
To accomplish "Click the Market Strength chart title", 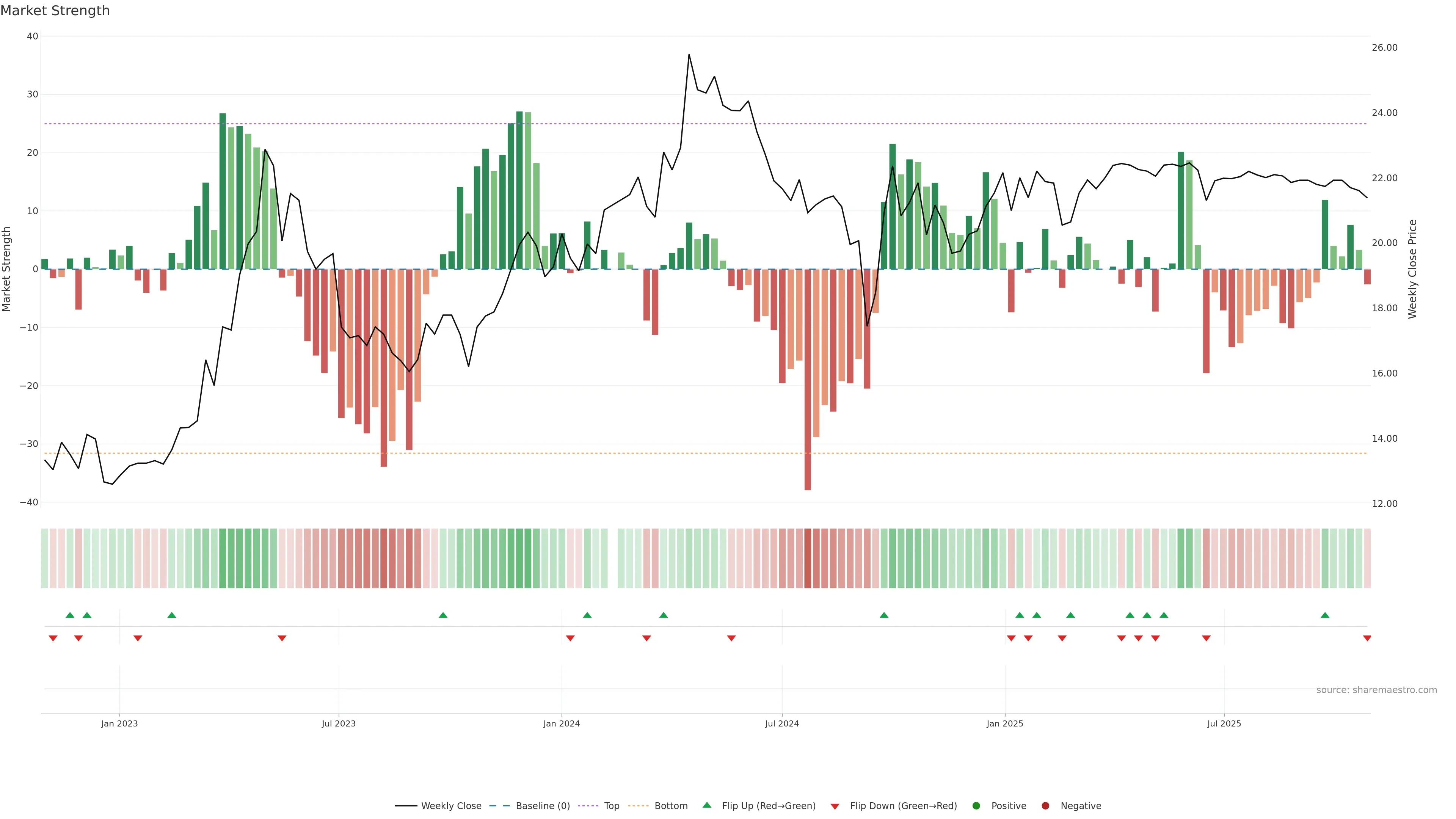I will (x=55, y=11).
